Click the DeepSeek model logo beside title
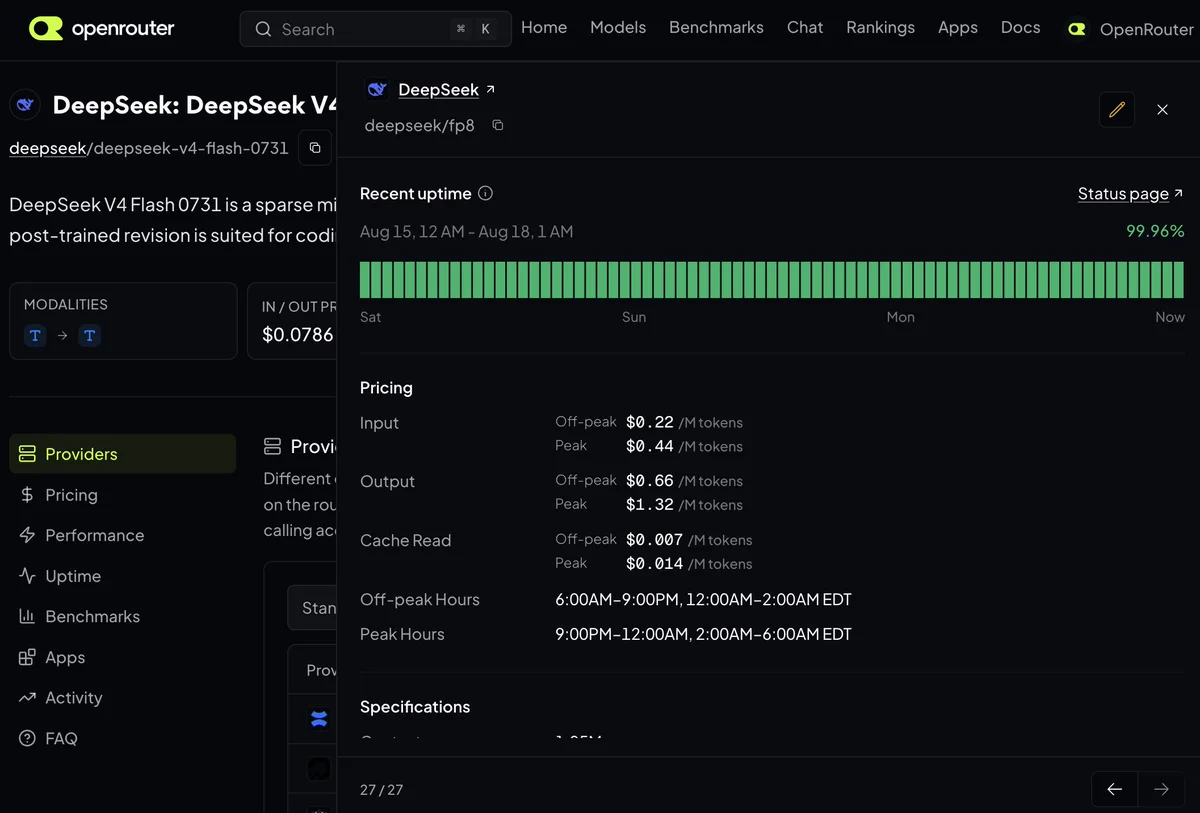Screen dimensions: 1200x813 coord(25,104)
